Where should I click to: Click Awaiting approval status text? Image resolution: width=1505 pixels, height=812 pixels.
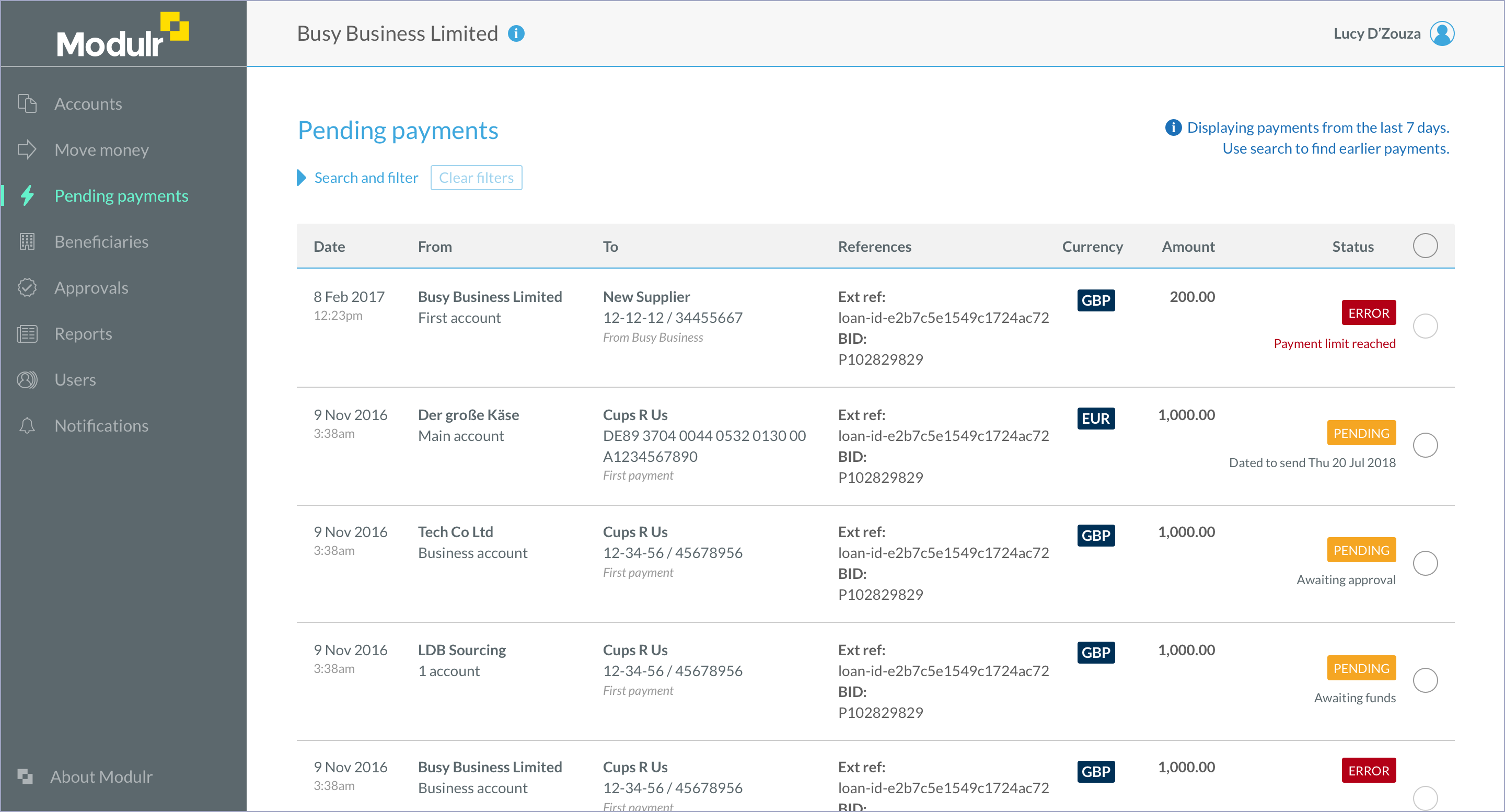pos(1346,579)
